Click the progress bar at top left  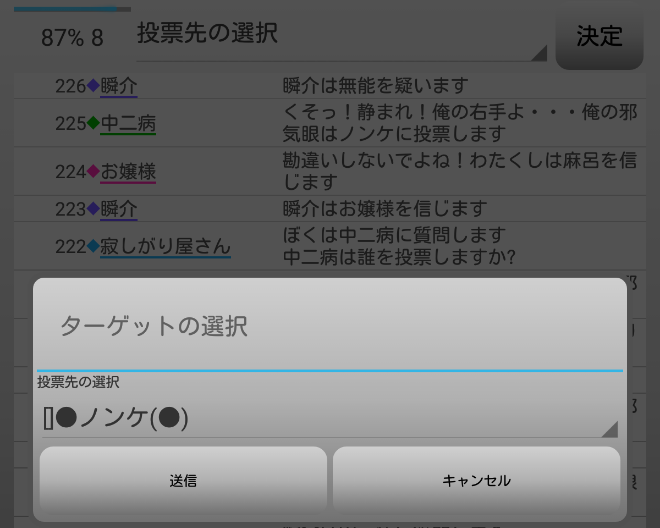coord(72,9)
